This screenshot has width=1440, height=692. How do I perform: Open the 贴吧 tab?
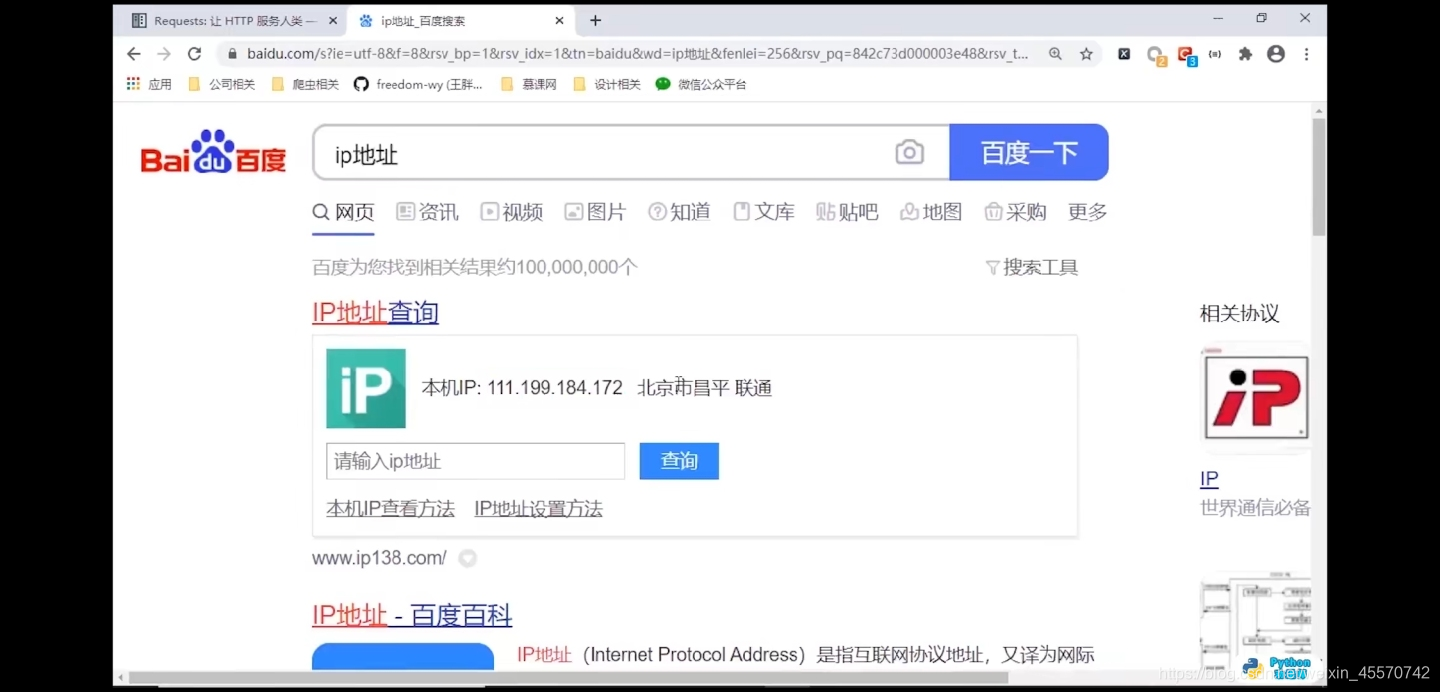pyautogui.click(x=847, y=212)
